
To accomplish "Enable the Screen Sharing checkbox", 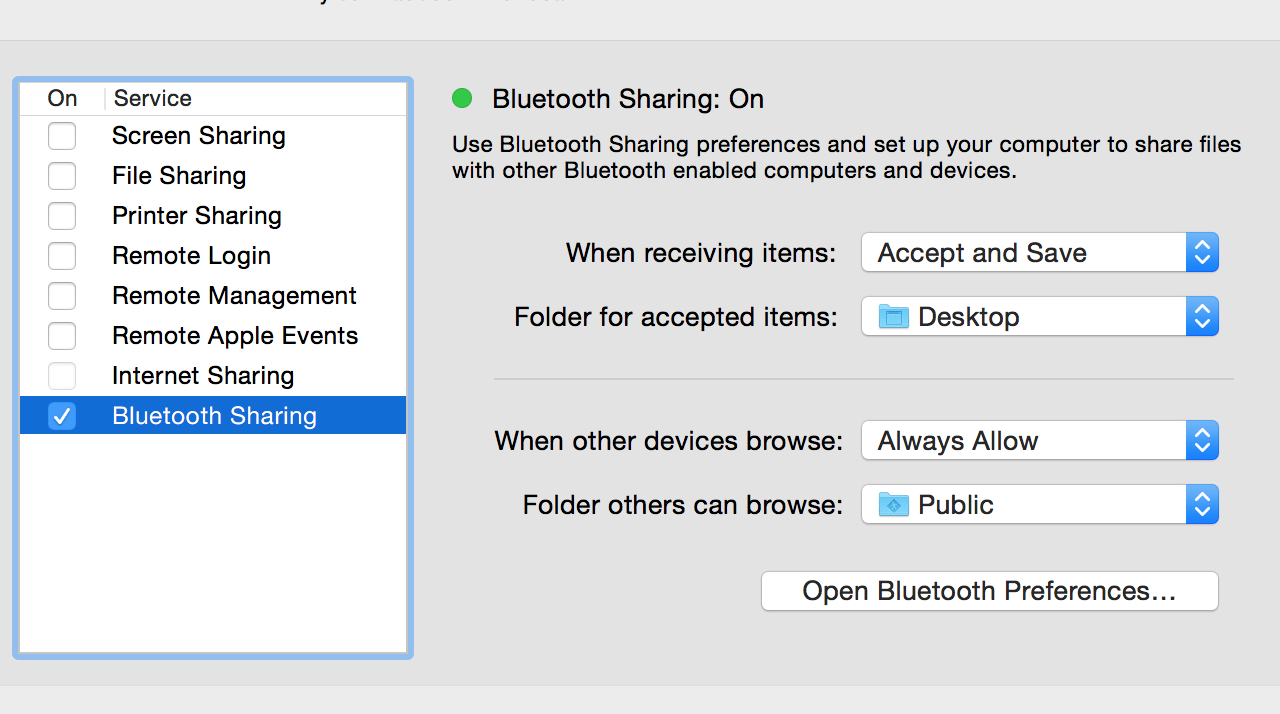I will point(62,136).
